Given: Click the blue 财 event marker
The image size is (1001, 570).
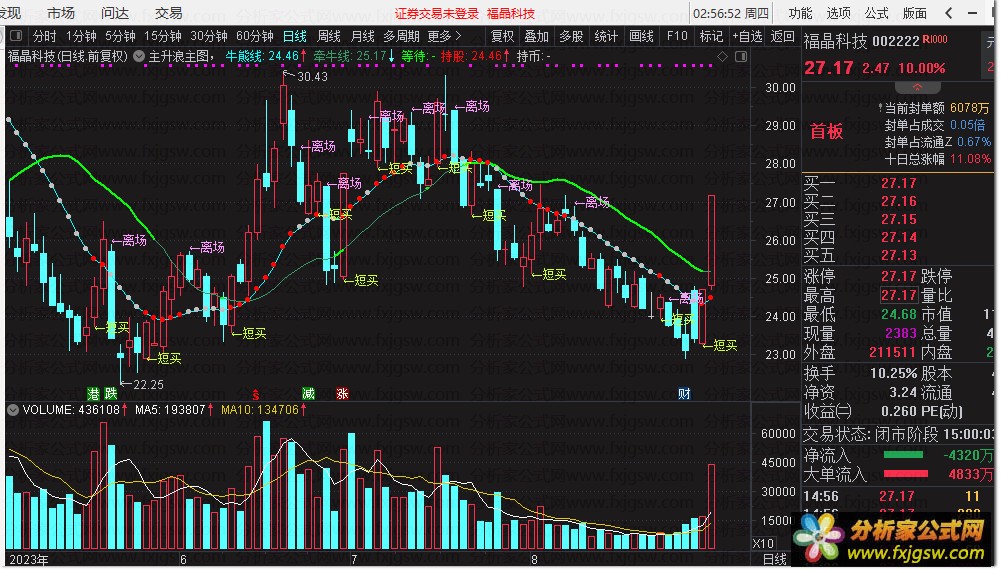Looking at the screenshot, I should tap(684, 393).
